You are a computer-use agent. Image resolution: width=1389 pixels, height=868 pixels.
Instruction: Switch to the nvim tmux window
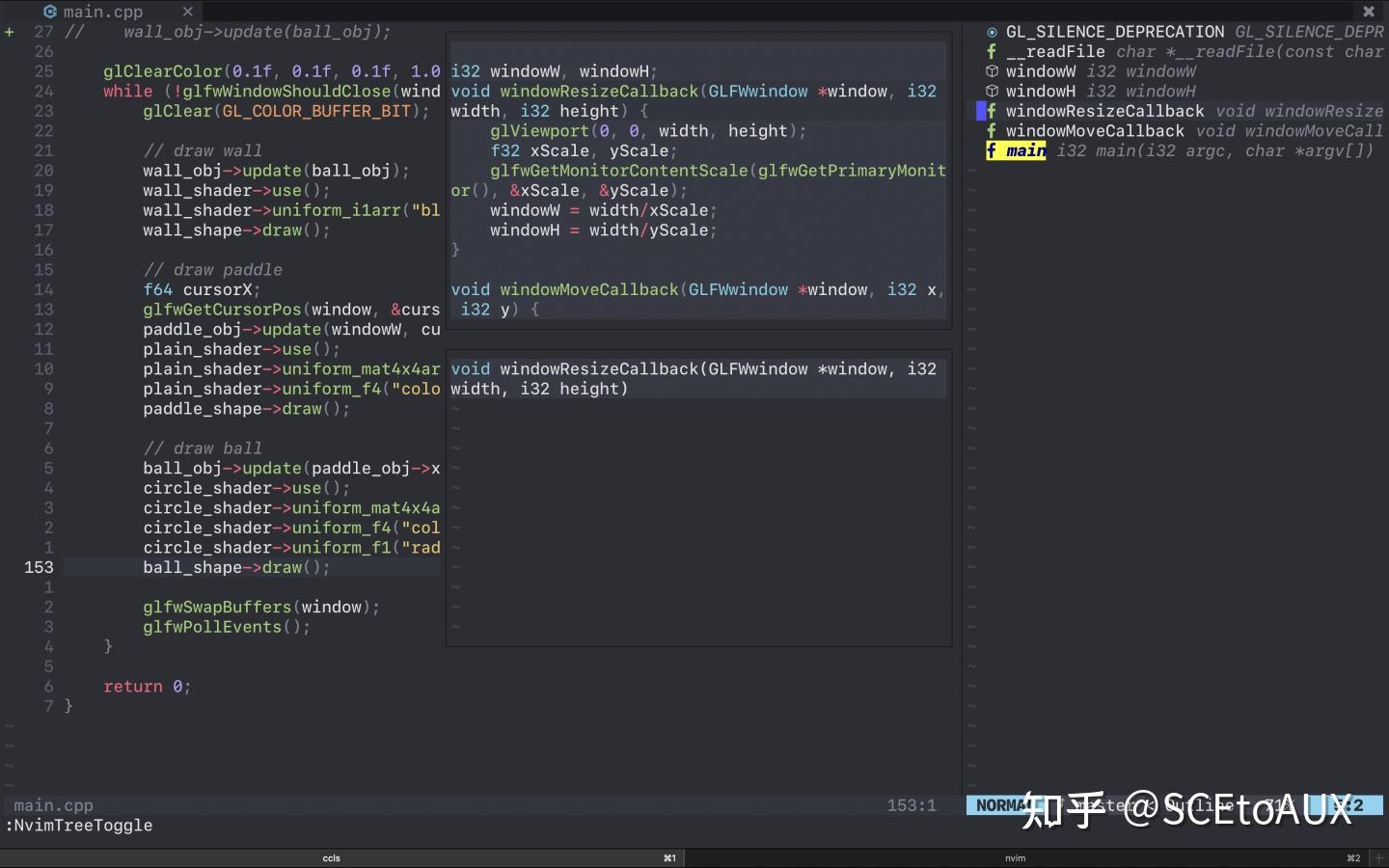[1015, 857]
